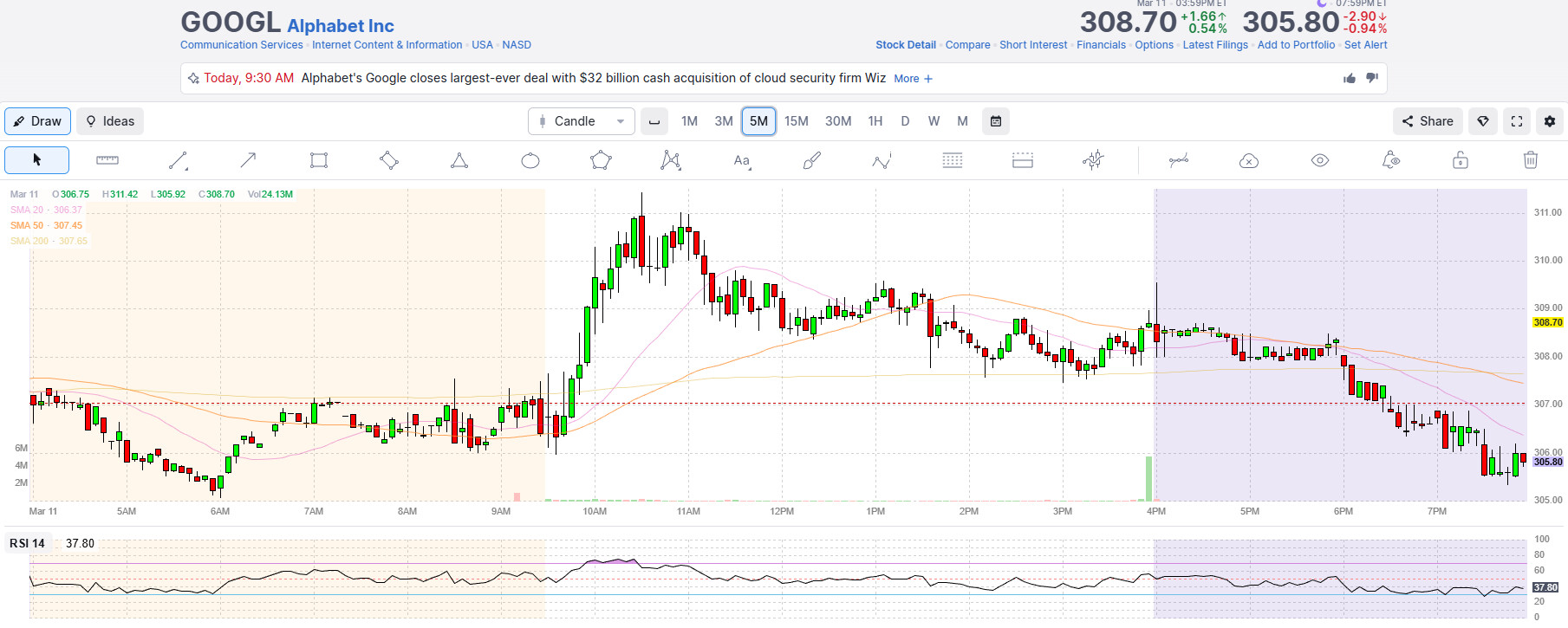Viewport: 1568px width, 628px height.
Task: Open the Short Interest link
Action: [1033, 45]
